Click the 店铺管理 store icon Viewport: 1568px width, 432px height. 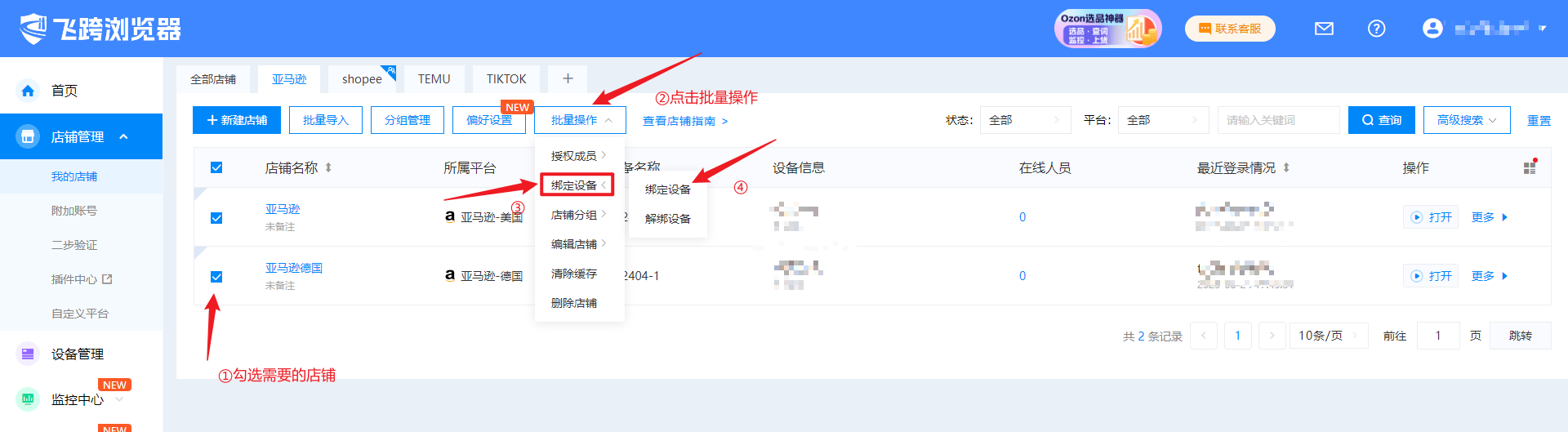point(28,136)
